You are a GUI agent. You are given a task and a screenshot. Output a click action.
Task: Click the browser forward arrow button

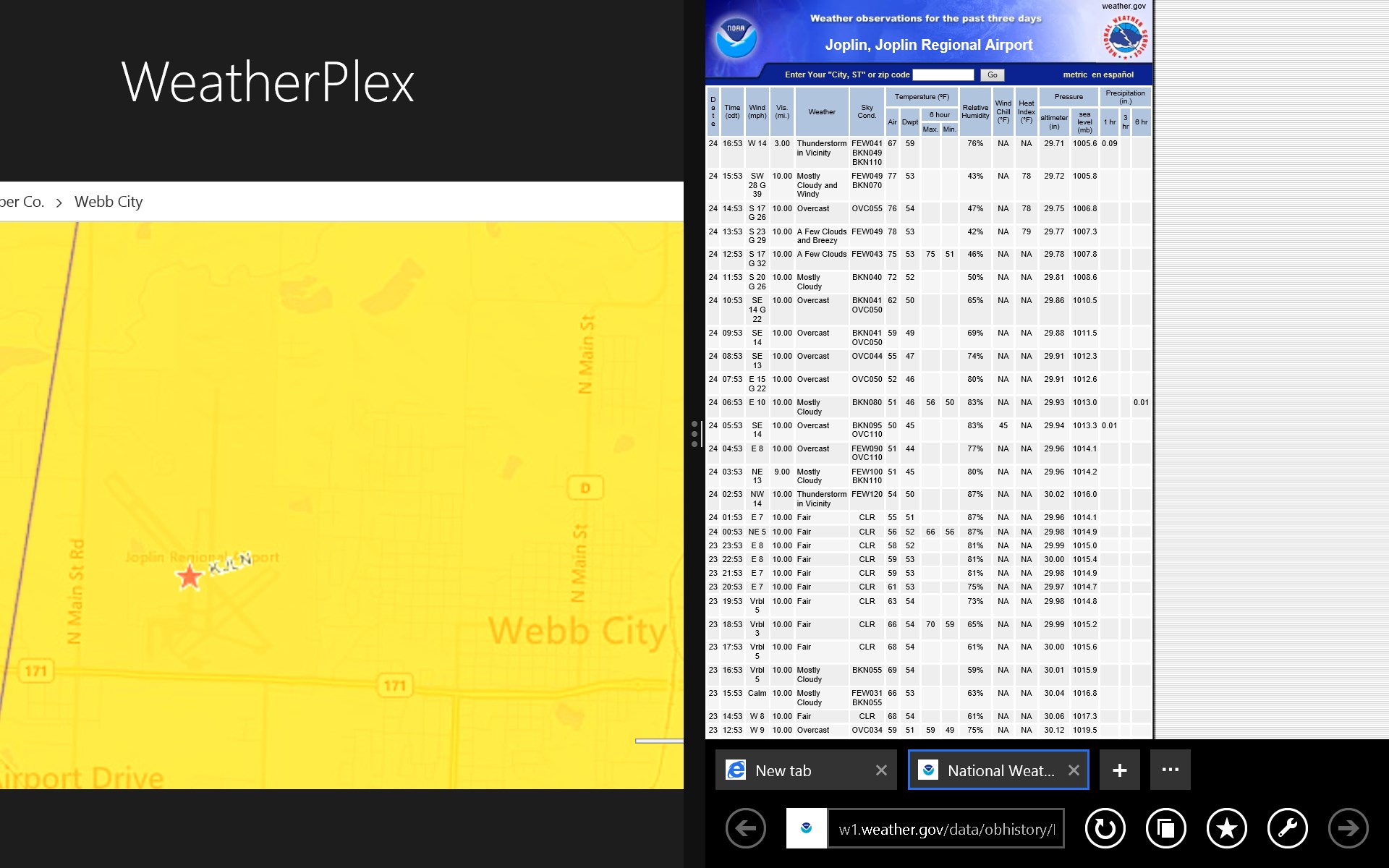coord(1348,828)
